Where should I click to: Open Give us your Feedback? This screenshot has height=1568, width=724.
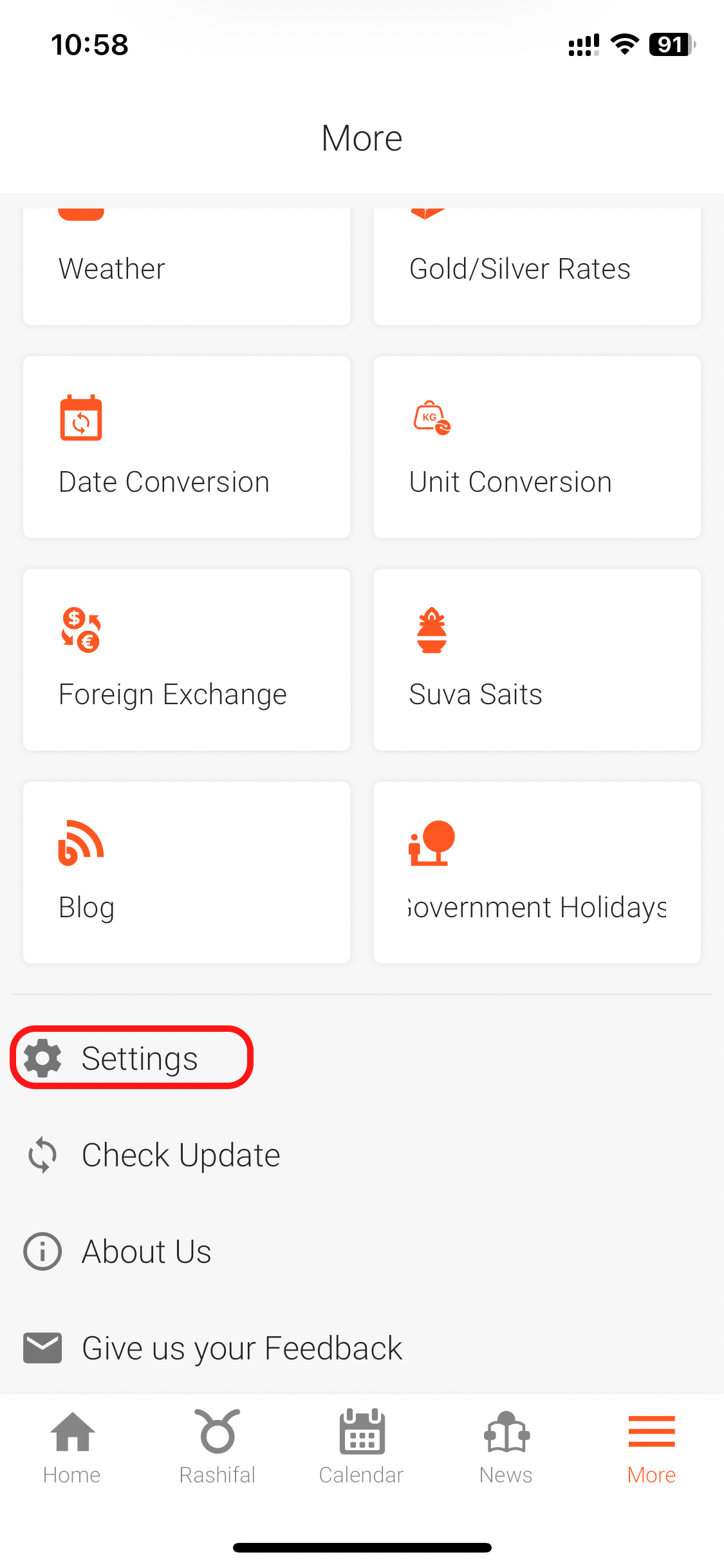pyautogui.click(x=242, y=1348)
